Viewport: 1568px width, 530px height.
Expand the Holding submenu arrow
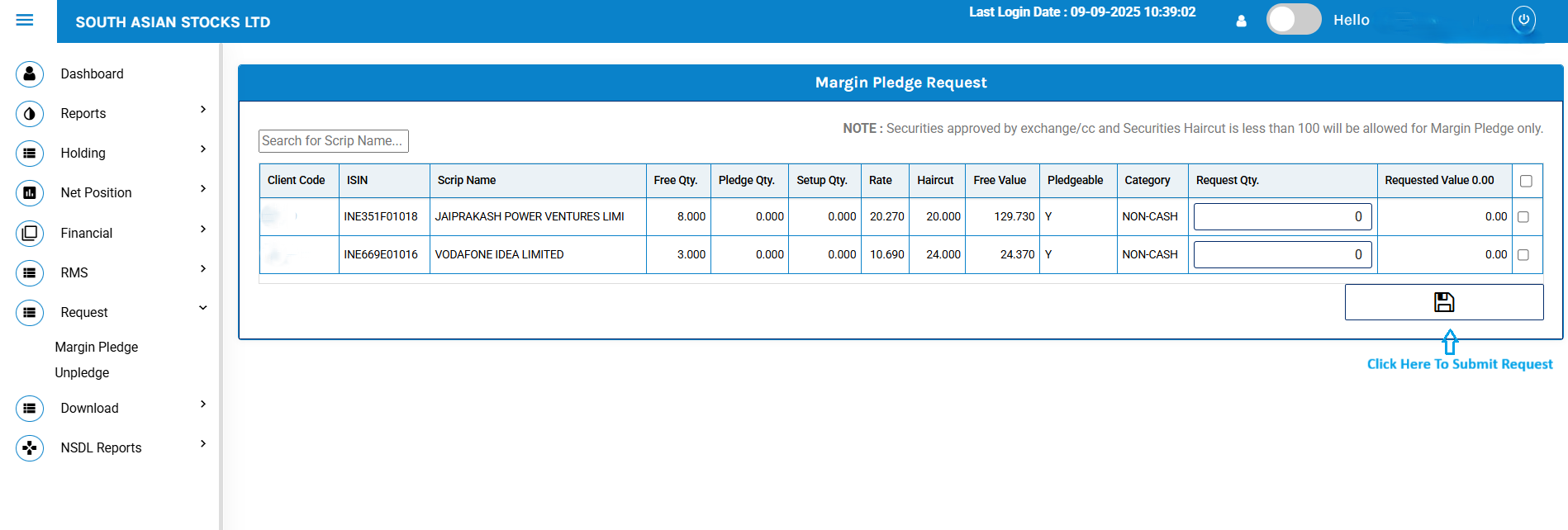click(x=203, y=149)
